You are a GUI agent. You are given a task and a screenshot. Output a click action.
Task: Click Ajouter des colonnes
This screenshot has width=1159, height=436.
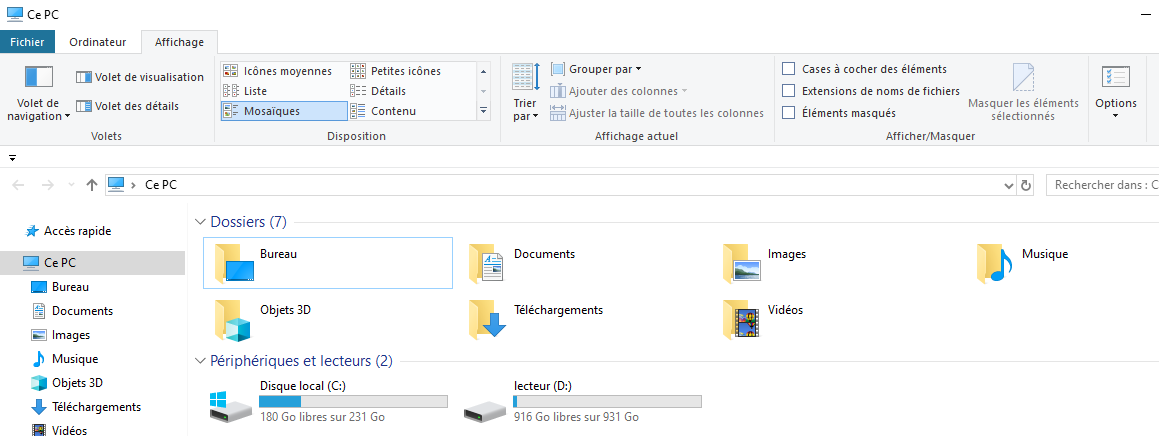pyautogui.click(x=619, y=91)
